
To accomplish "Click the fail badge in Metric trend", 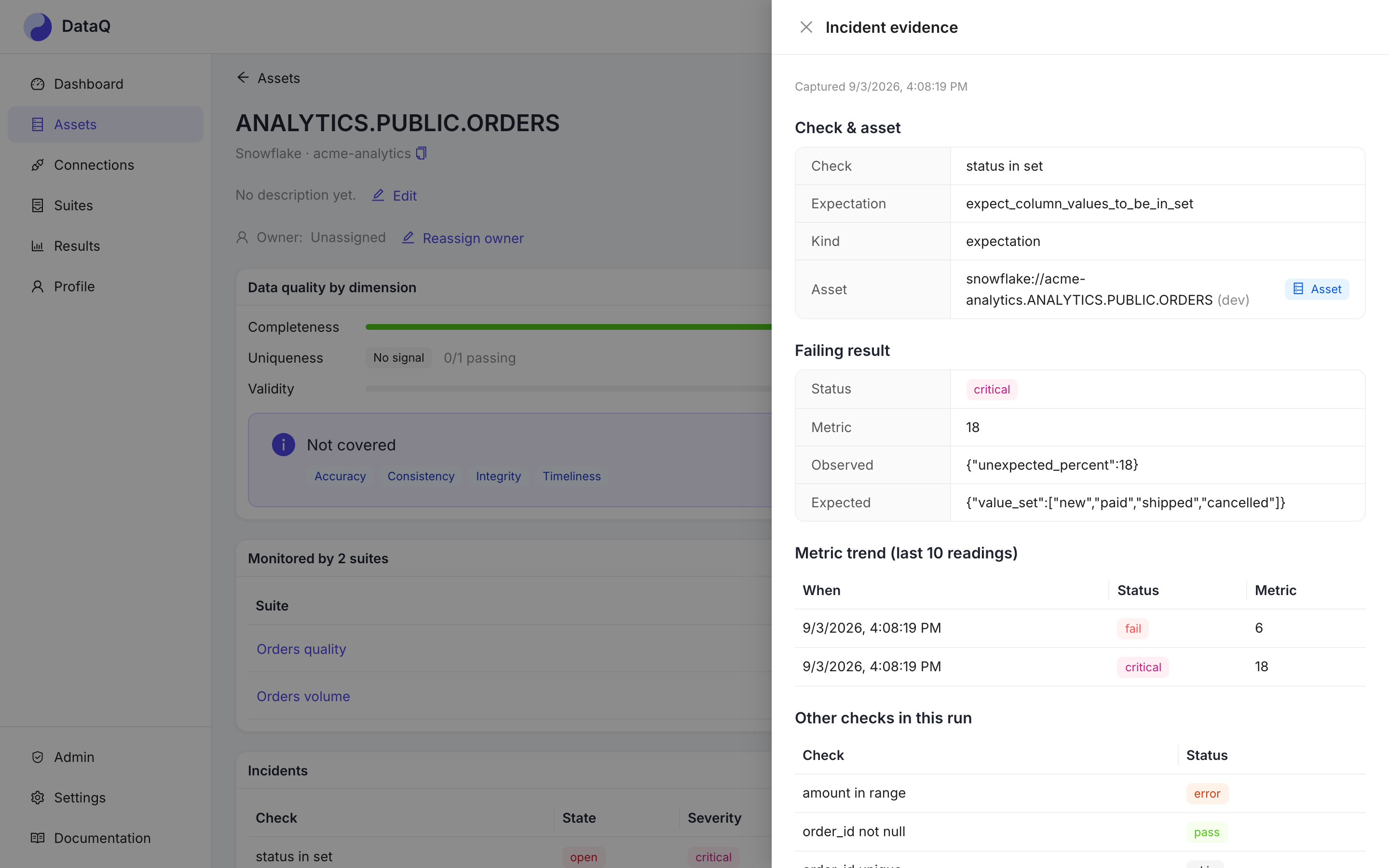I will tap(1132, 629).
